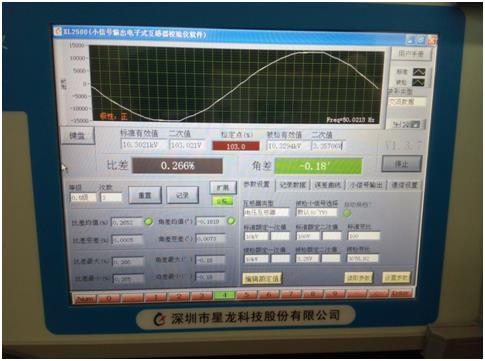Click the 停止 button

point(402,164)
